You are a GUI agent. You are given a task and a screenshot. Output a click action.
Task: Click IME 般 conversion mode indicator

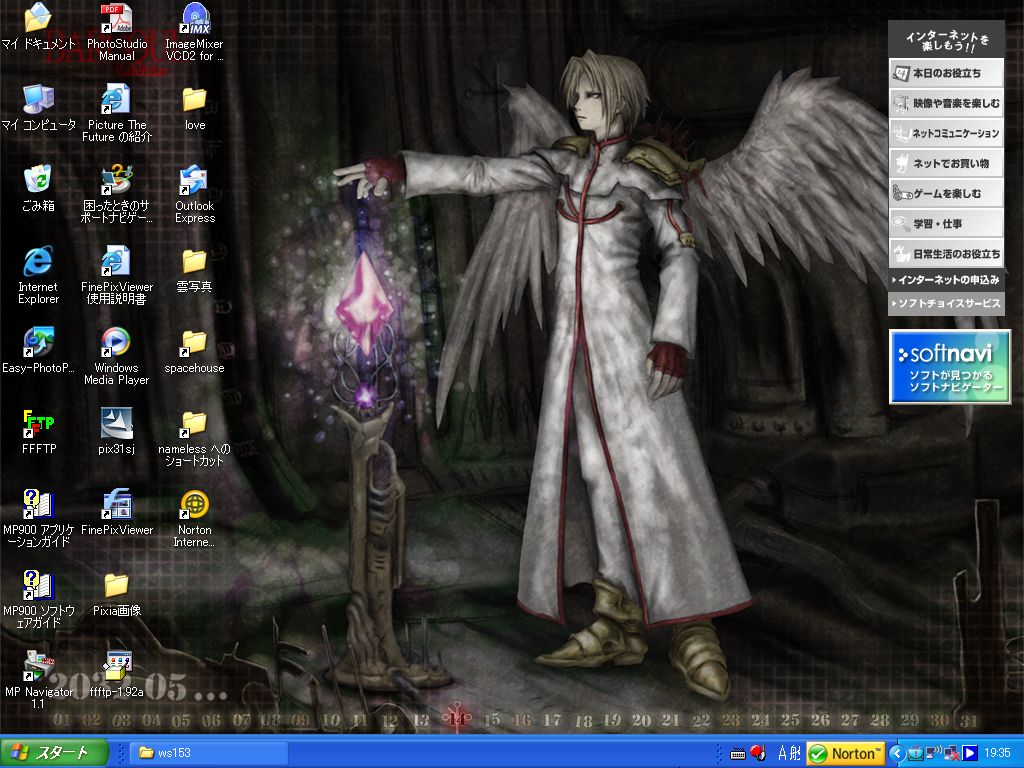pos(795,754)
